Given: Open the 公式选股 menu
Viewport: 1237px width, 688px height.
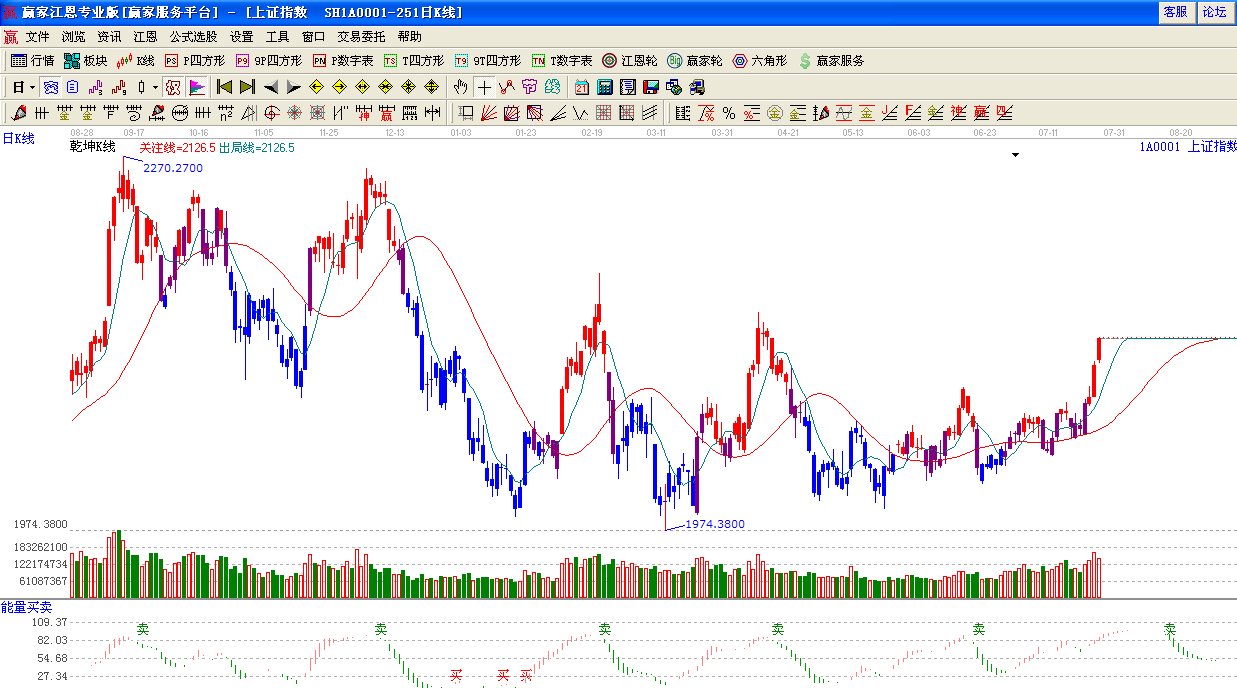Looking at the screenshot, I should tap(193, 36).
